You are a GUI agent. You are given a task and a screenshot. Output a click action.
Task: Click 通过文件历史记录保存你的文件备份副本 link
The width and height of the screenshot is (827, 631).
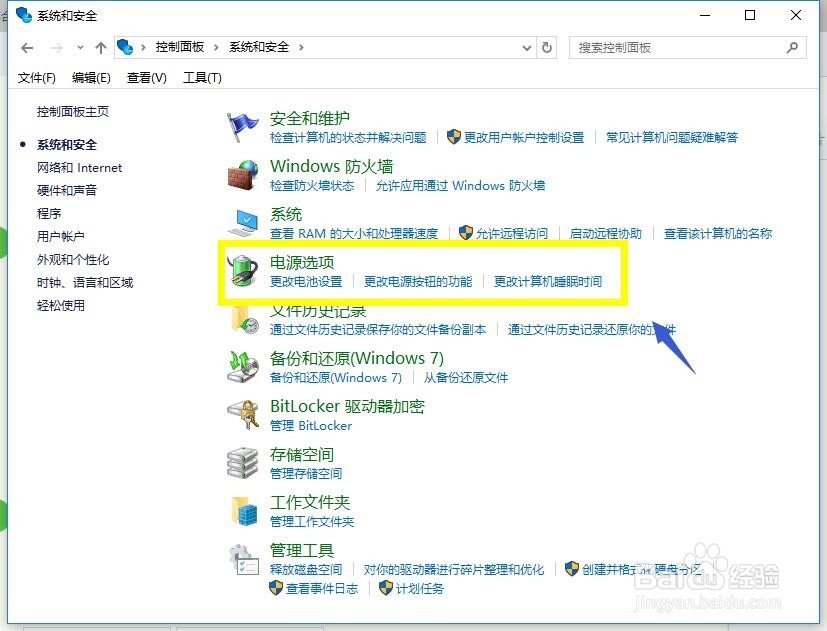coord(378,330)
